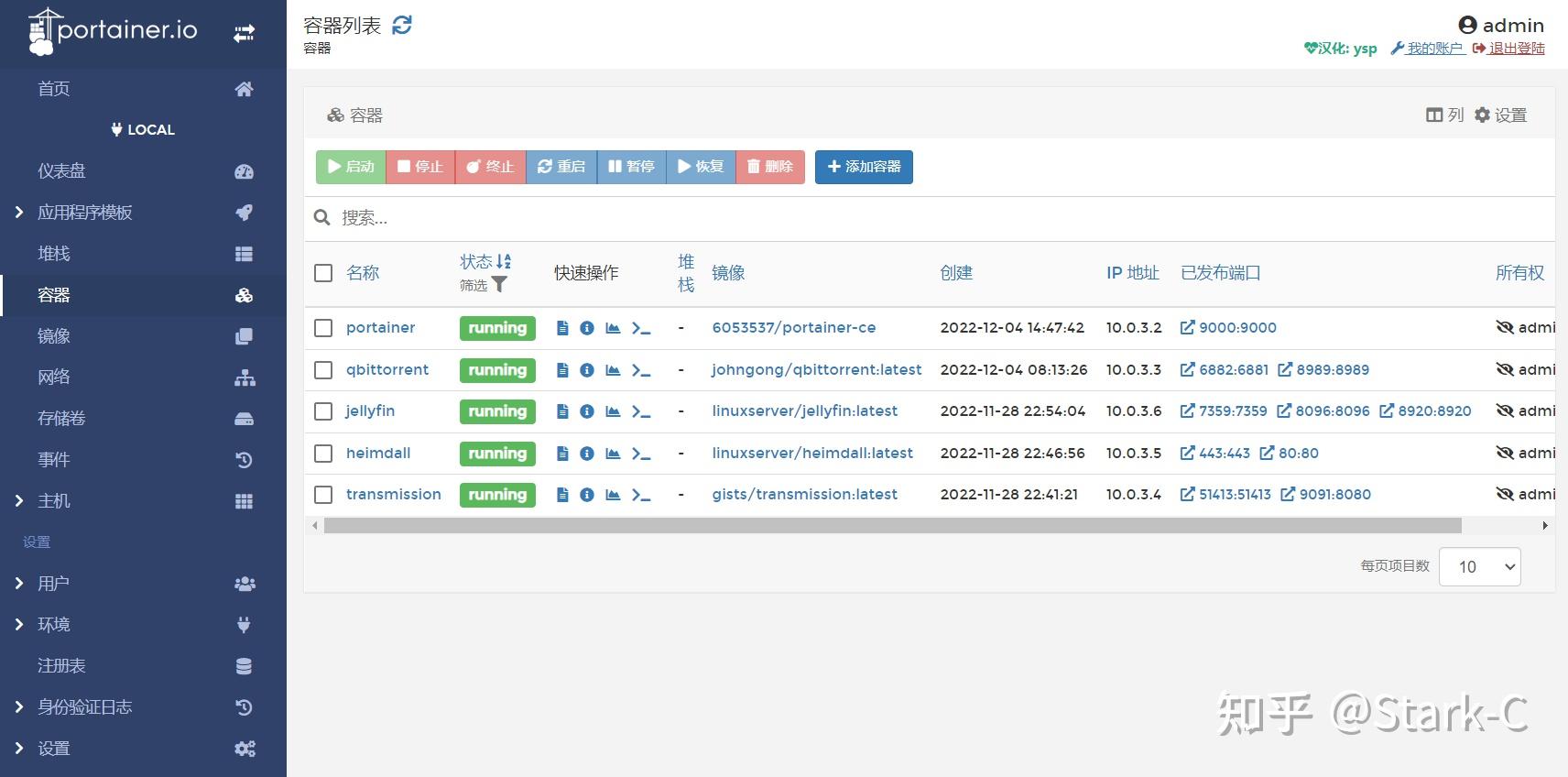View stats chart for qbittorrent

[x=613, y=370]
